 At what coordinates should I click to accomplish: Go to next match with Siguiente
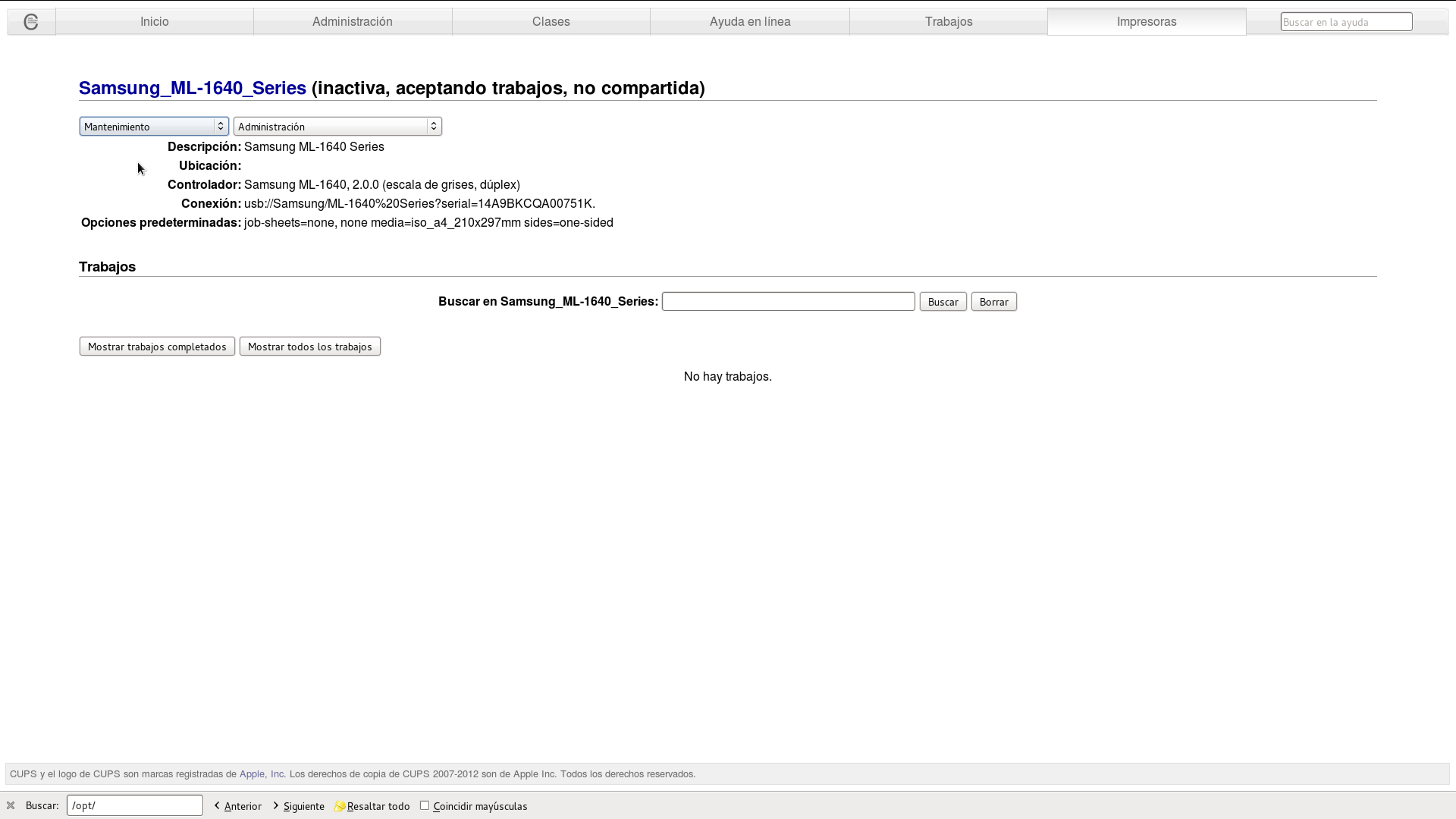click(x=299, y=805)
